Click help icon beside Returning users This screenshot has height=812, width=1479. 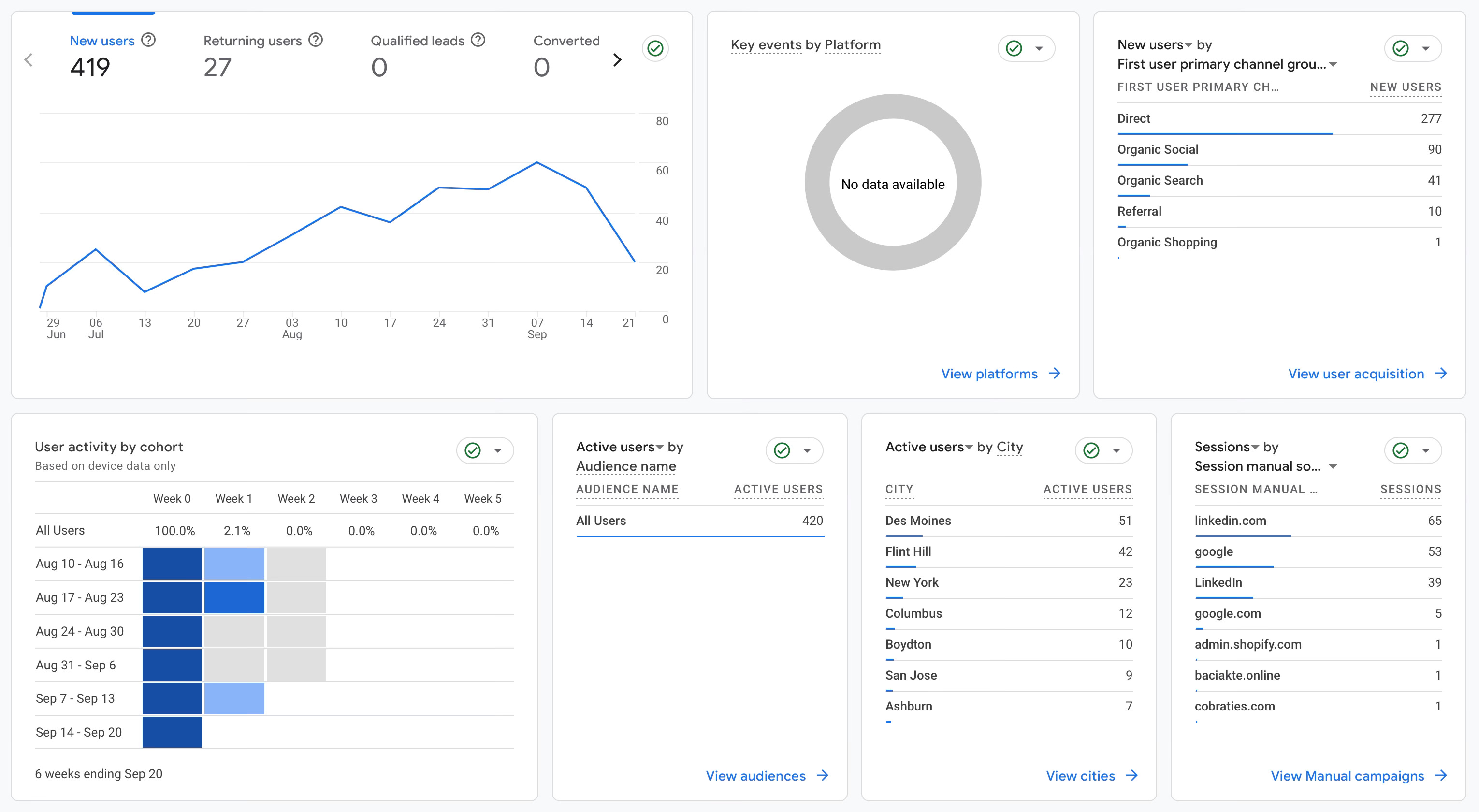coord(315,40)
